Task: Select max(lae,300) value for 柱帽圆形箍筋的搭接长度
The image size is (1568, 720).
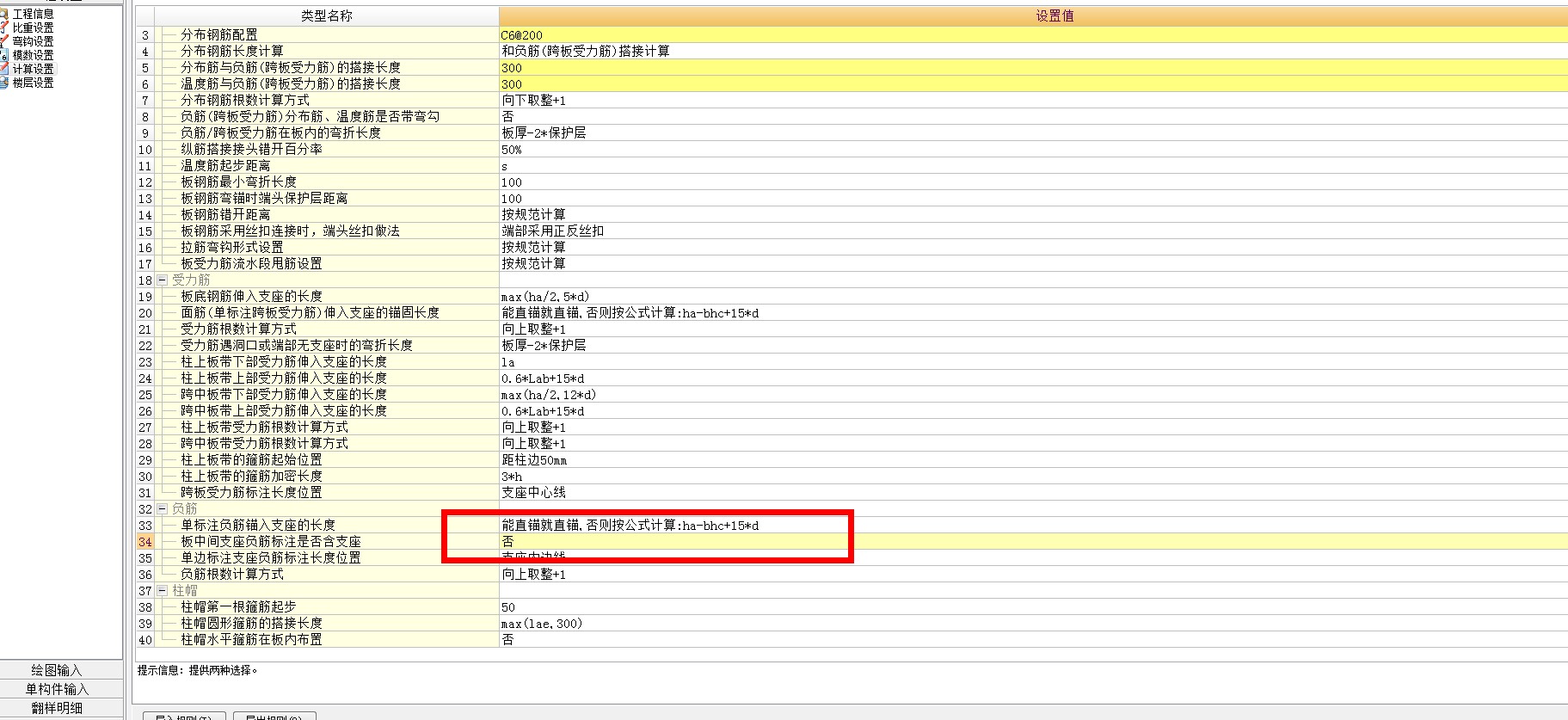Action: coord(1033,624)
